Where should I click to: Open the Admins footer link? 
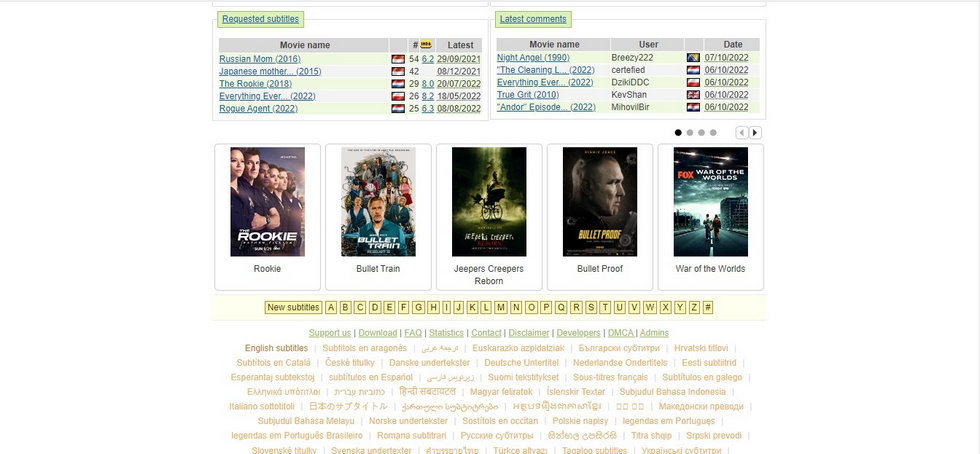[654, 333]
